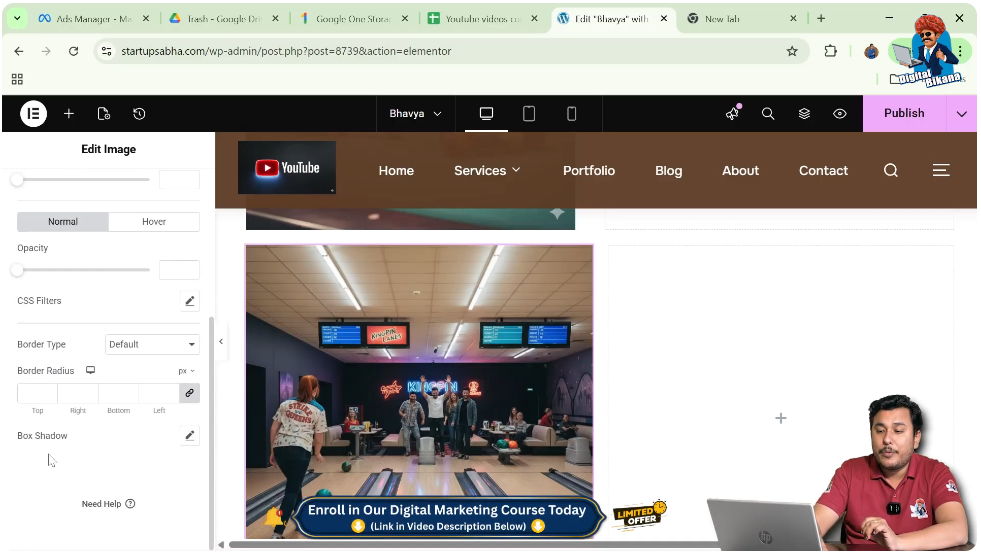Toggle preview changes eye icon
Image resolution: width=981 pixels, height=554 pixels.
point(840,114)
